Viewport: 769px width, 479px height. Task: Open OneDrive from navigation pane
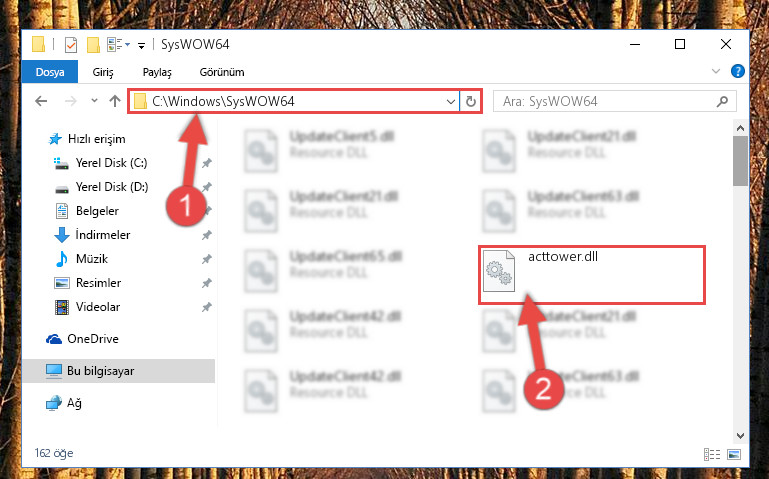click(93, 339)
